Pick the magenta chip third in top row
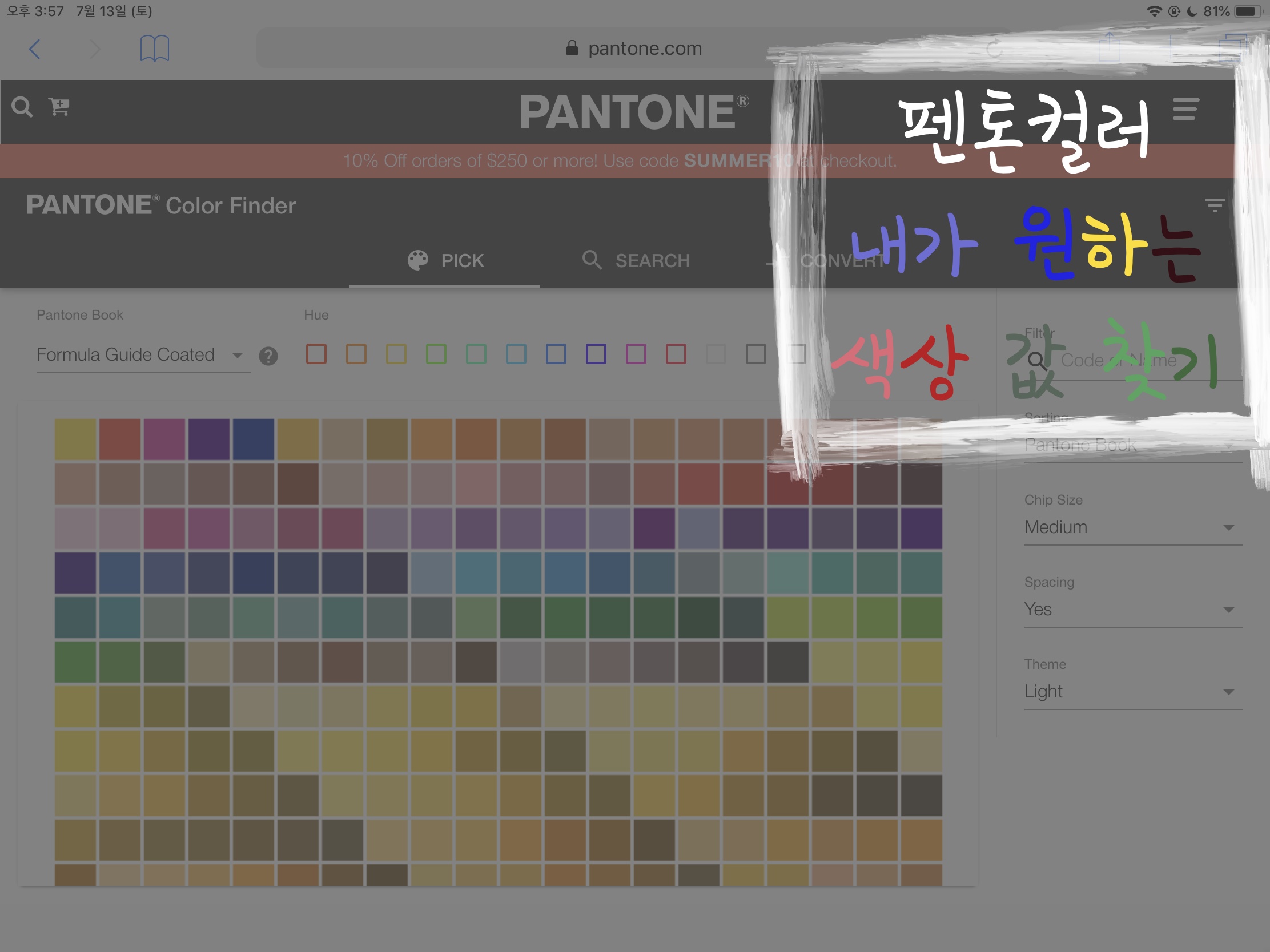This screenshot has height=952, width=1270. pos(164,439)
